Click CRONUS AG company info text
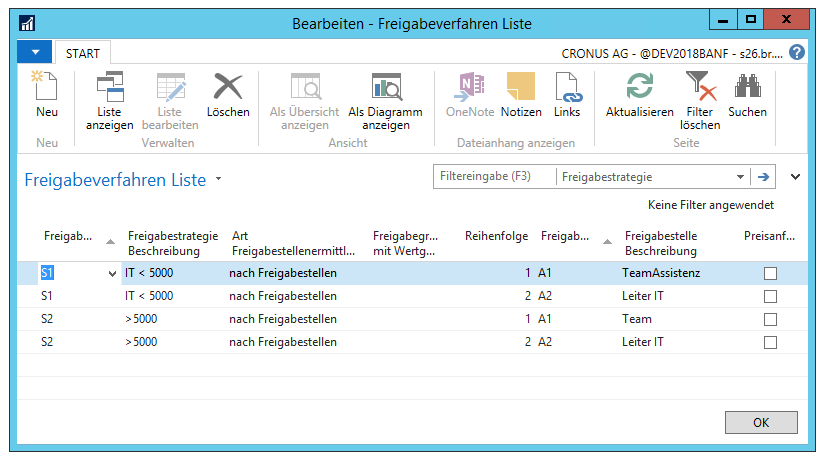The width and height of the screenshot is (821, 463). point(672,53)
